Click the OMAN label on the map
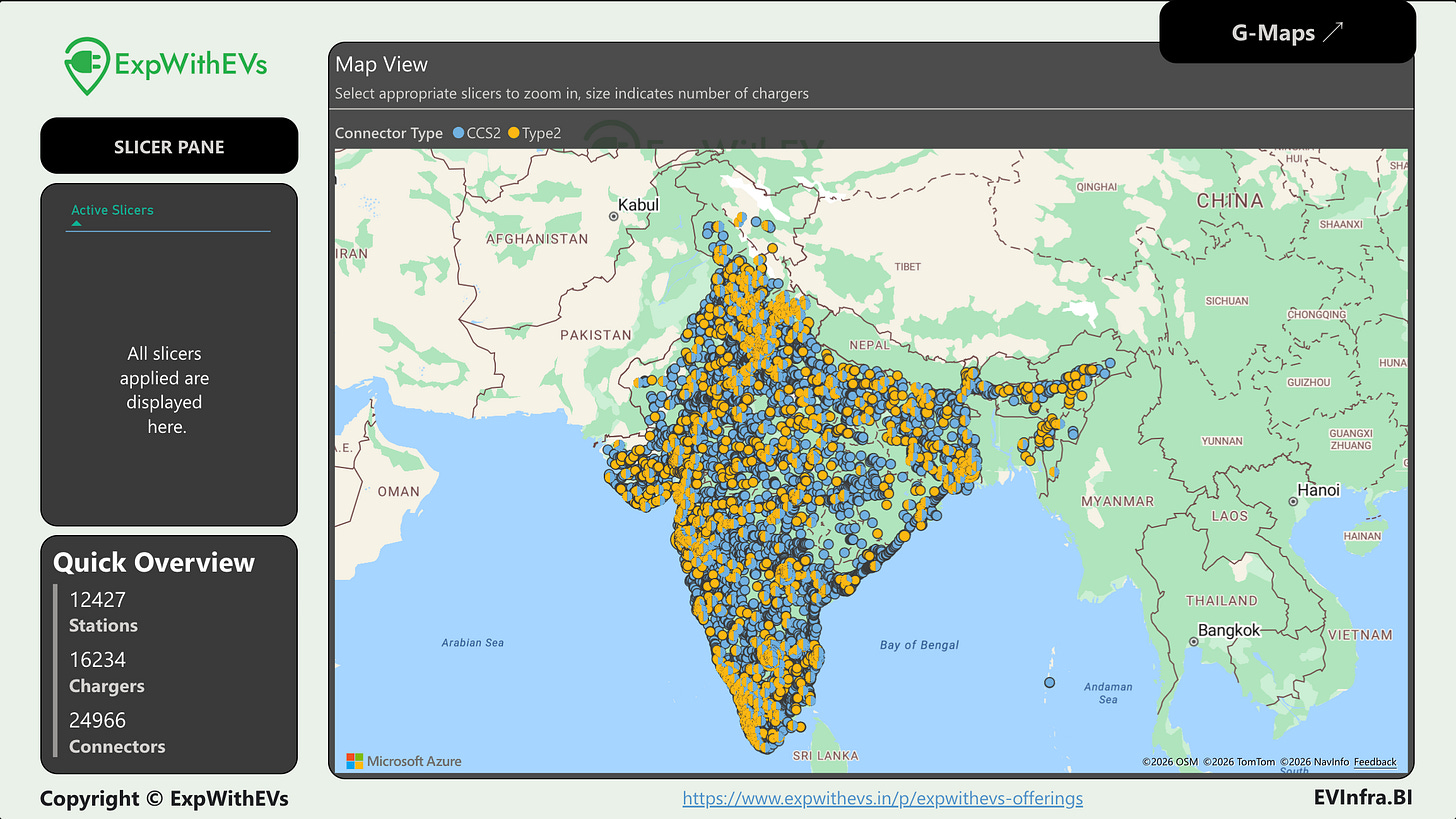This screenshot has width=1456, height=819. coord(399,491)
